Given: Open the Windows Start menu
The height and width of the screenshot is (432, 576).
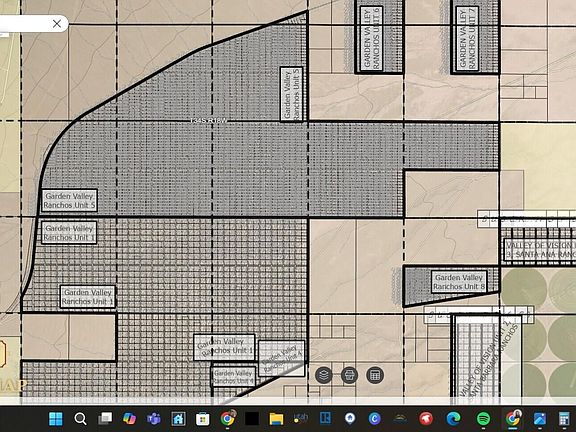Looking at the screenshot, I should [56, 418].
